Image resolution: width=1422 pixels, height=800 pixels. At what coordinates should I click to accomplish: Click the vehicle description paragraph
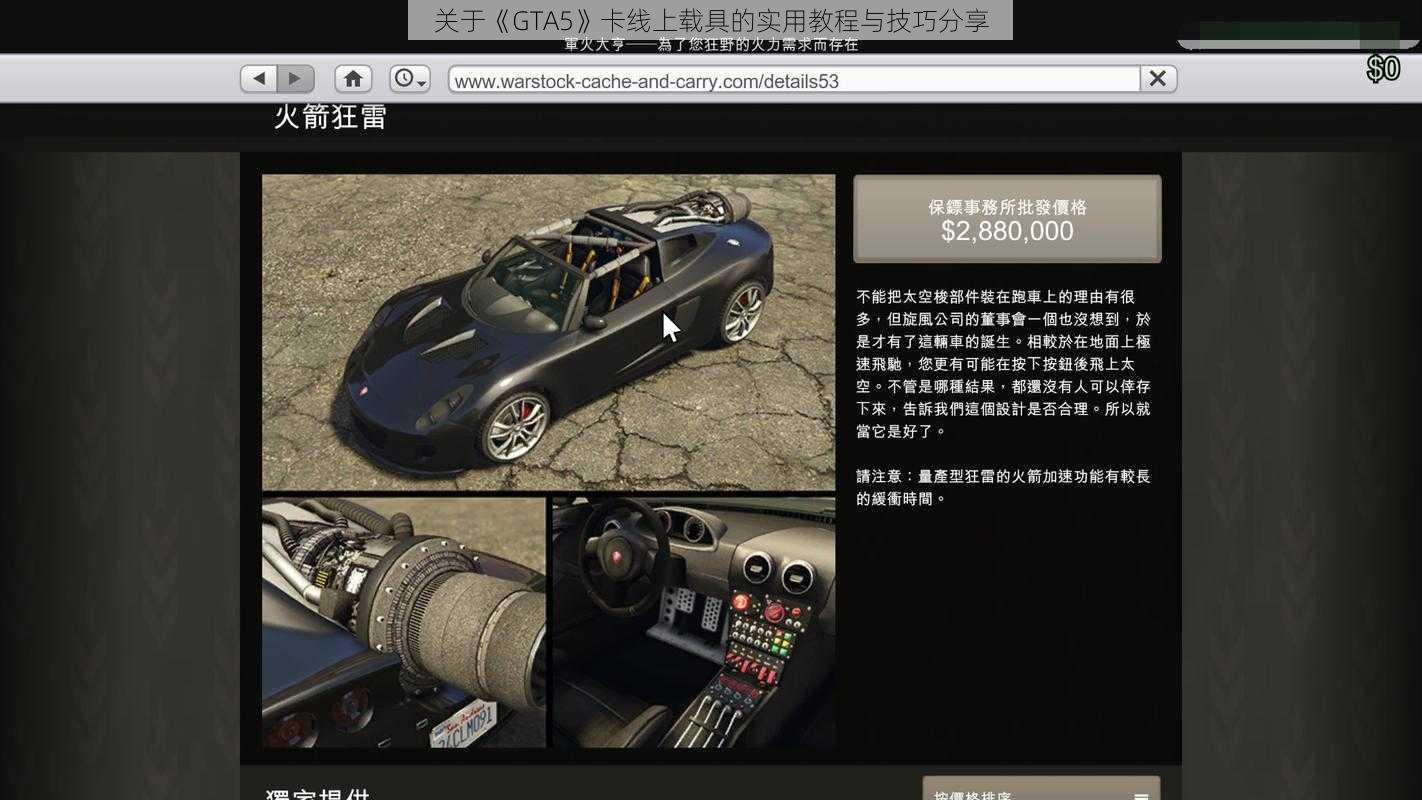1003,364
